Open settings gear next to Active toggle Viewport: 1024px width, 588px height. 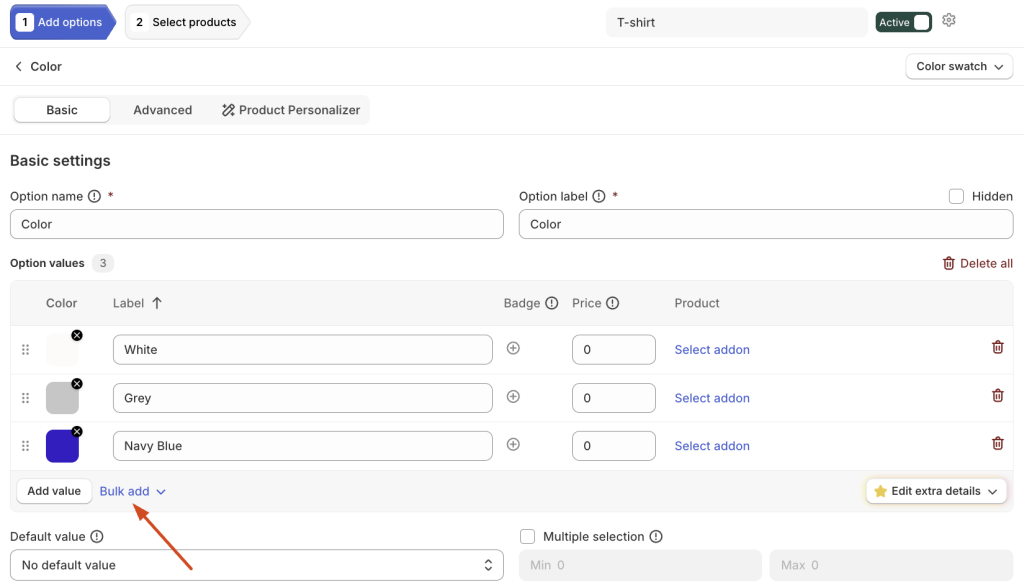pos(949,20)
